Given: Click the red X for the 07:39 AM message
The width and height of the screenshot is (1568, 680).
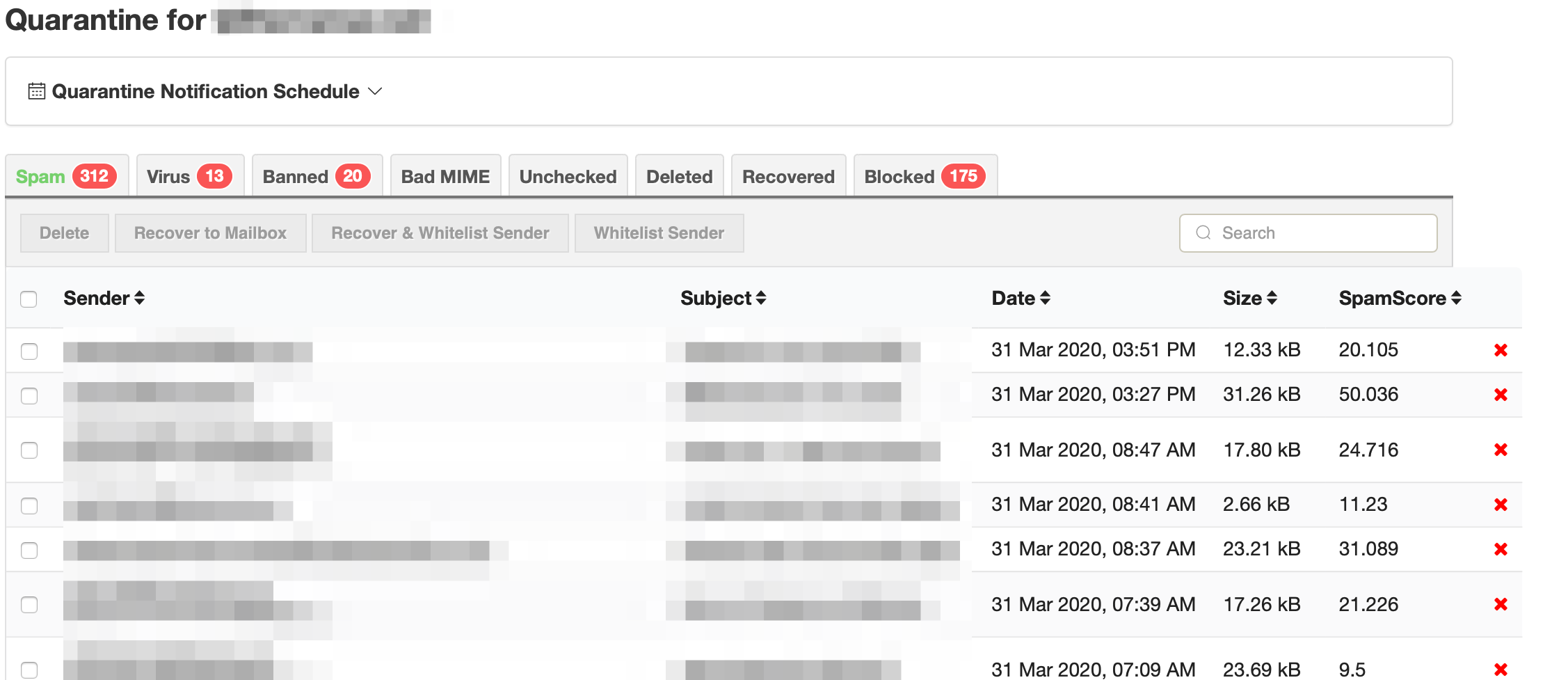Looking at the screenshot, I should 1501,604.
